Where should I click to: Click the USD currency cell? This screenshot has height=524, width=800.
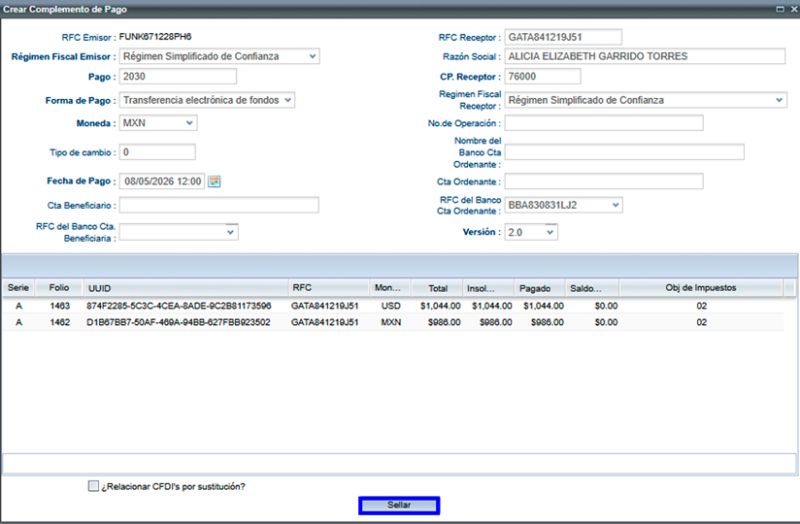[x=391, y=306]
